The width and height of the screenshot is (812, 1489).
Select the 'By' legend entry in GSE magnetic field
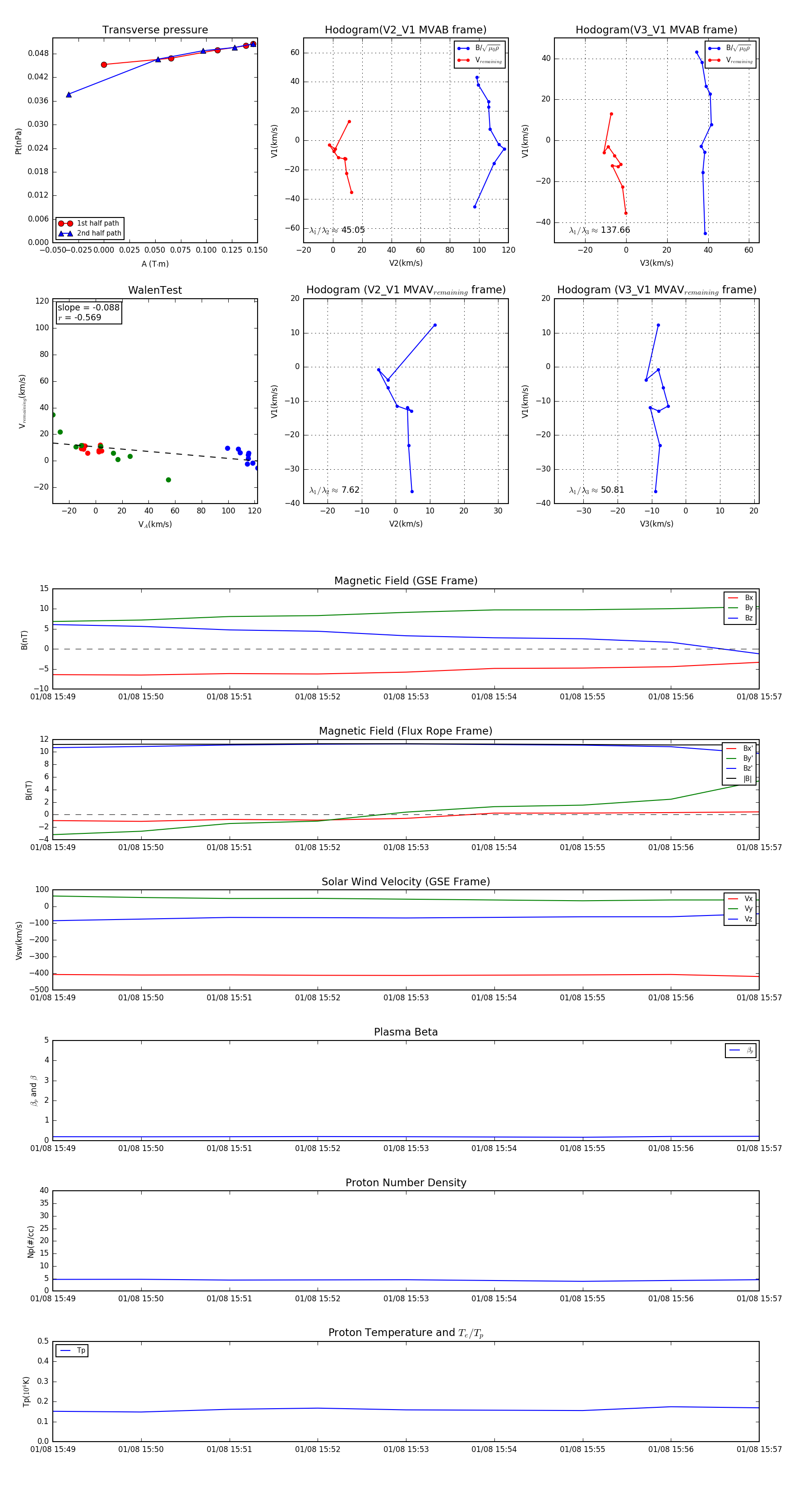click(740, 607)
